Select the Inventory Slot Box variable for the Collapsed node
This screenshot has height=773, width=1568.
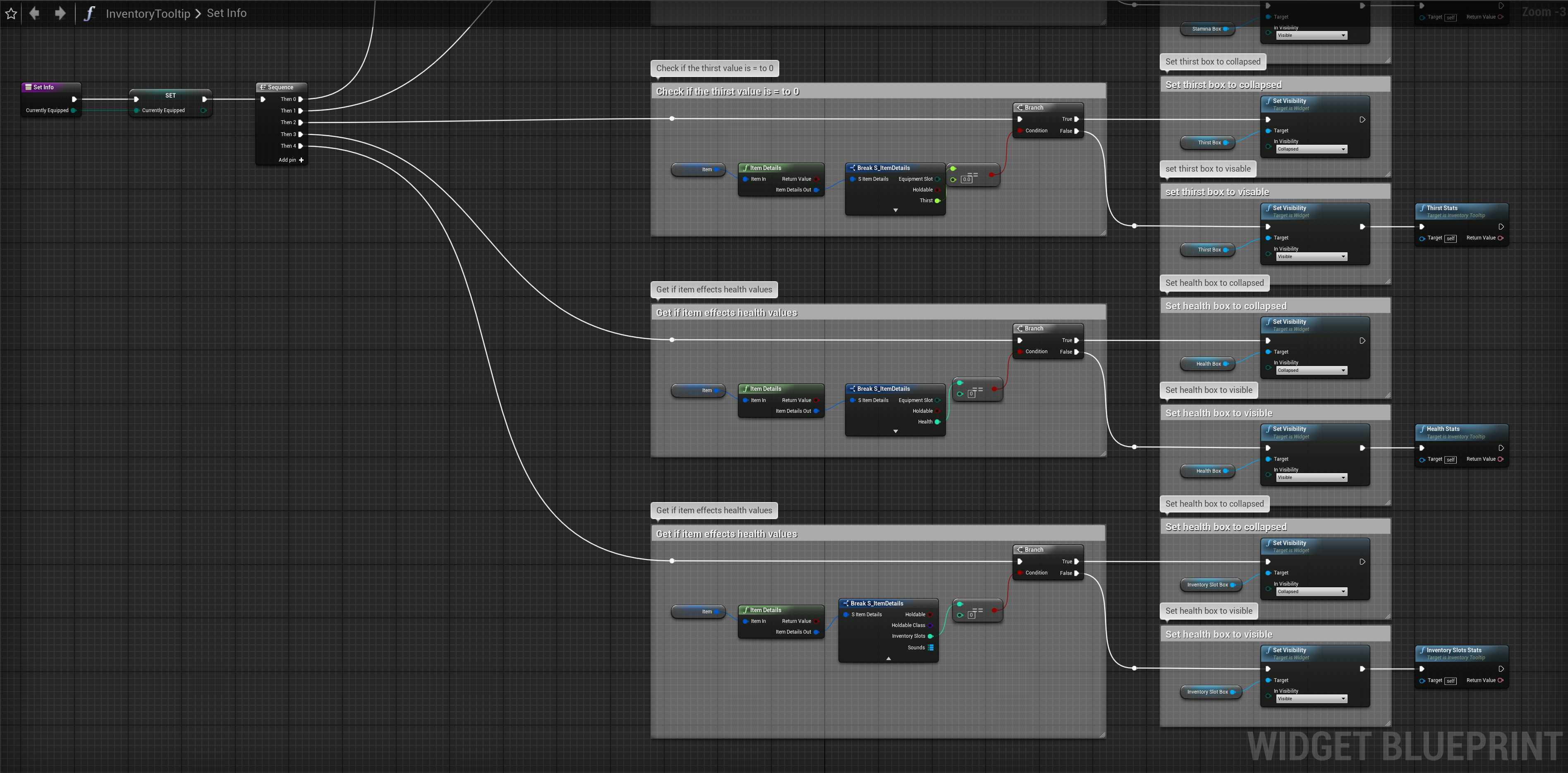coord(1208,585)
